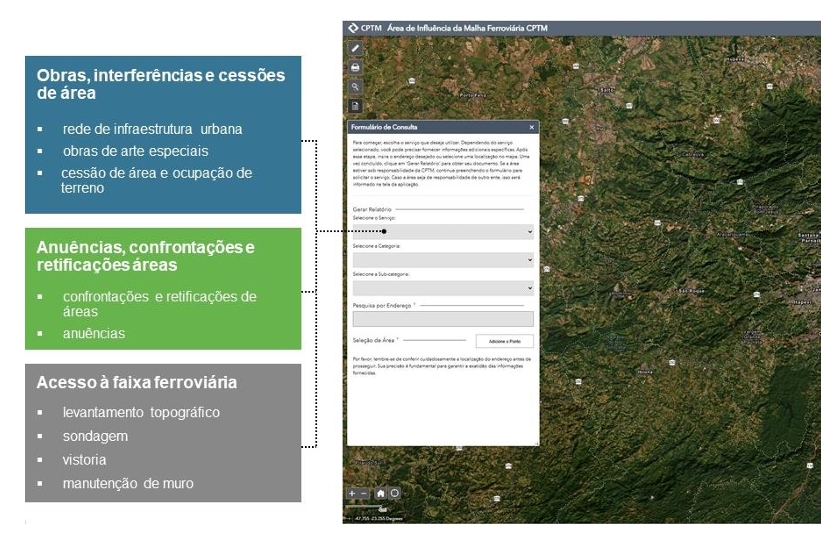The height and width of the screenshot is (534, 835).
Task: Click the circular locate icon
Action: [x=395, y=493]
